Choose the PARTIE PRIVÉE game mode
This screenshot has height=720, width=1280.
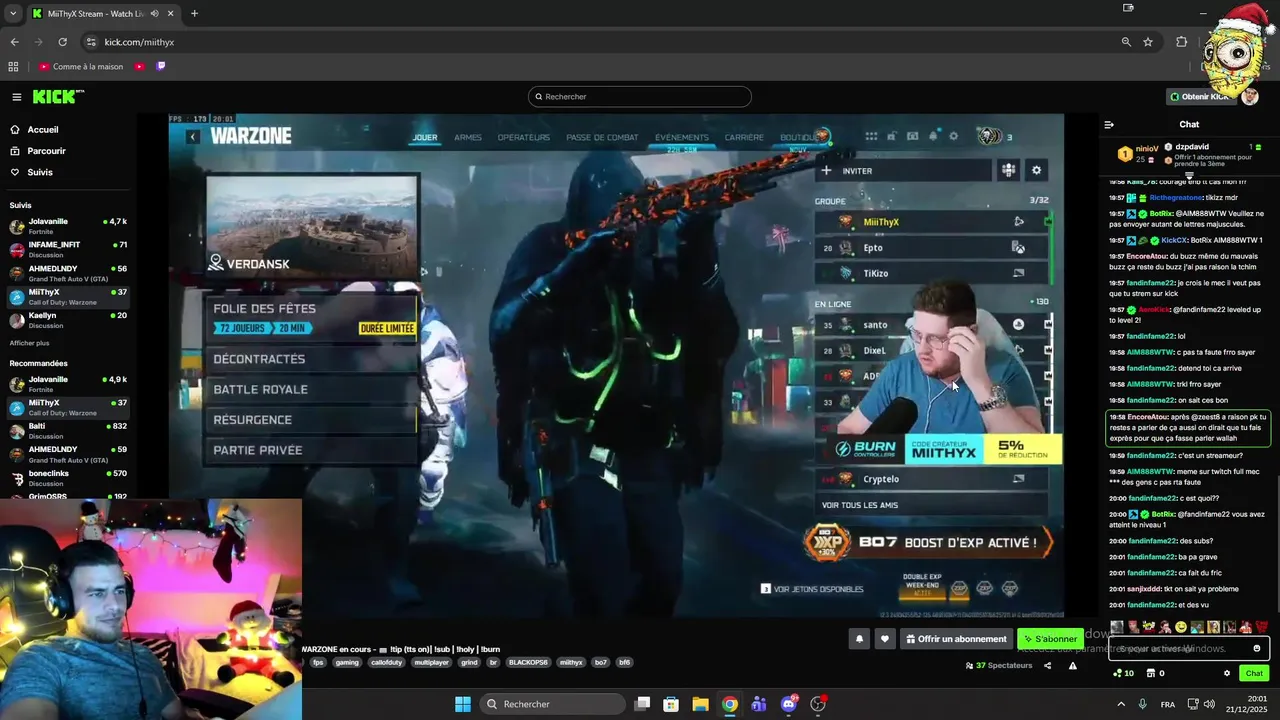click(310, 450)
